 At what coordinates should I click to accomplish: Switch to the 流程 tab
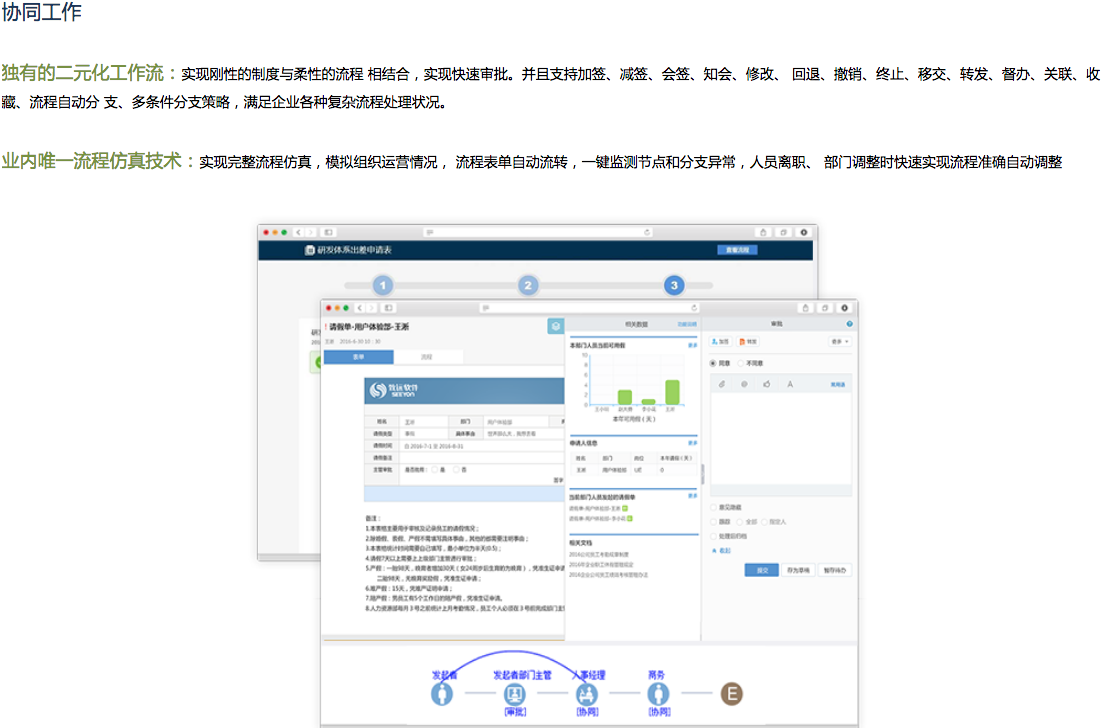click(427, 357)
